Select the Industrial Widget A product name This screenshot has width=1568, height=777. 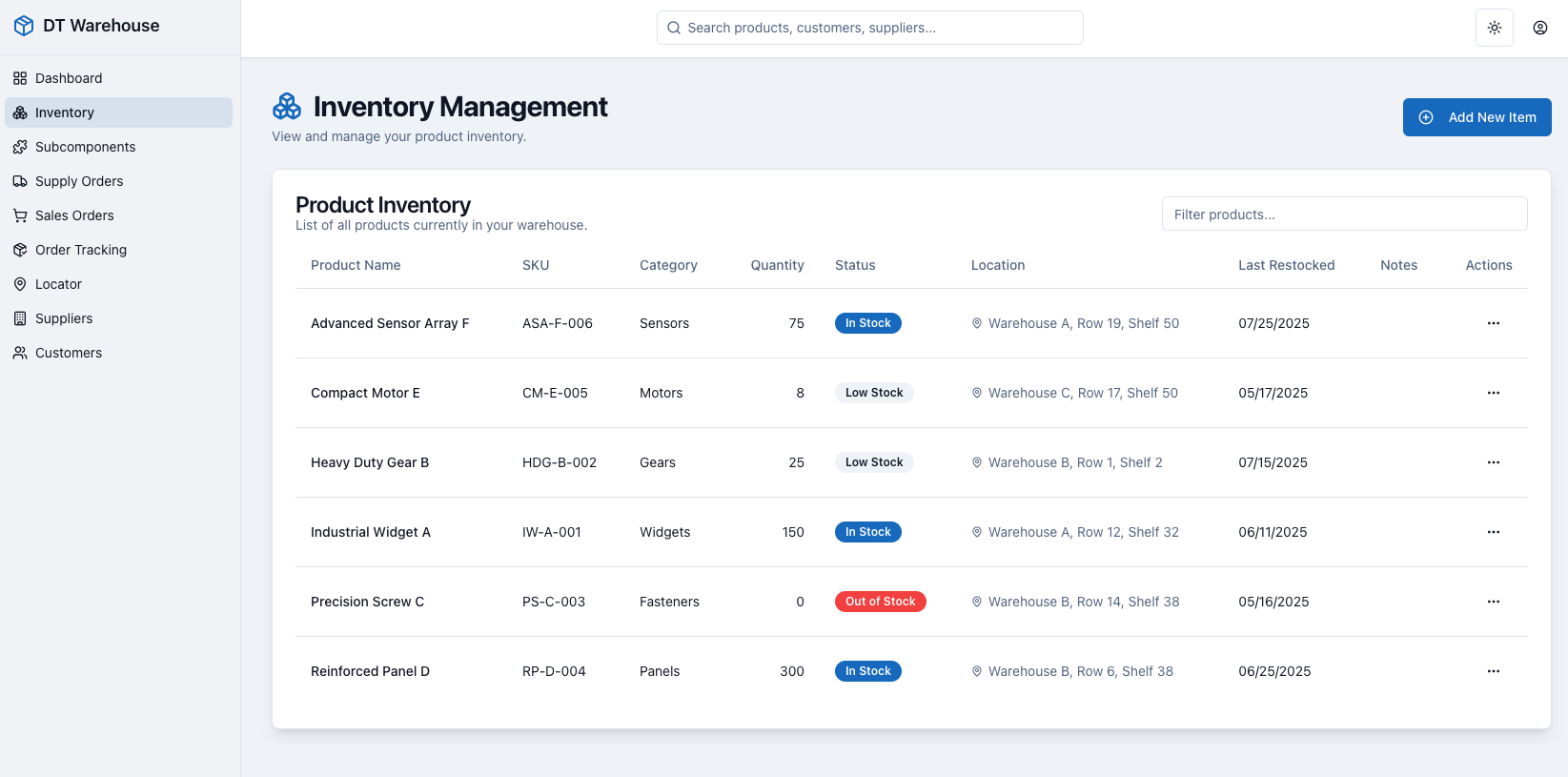coord(371,532)
